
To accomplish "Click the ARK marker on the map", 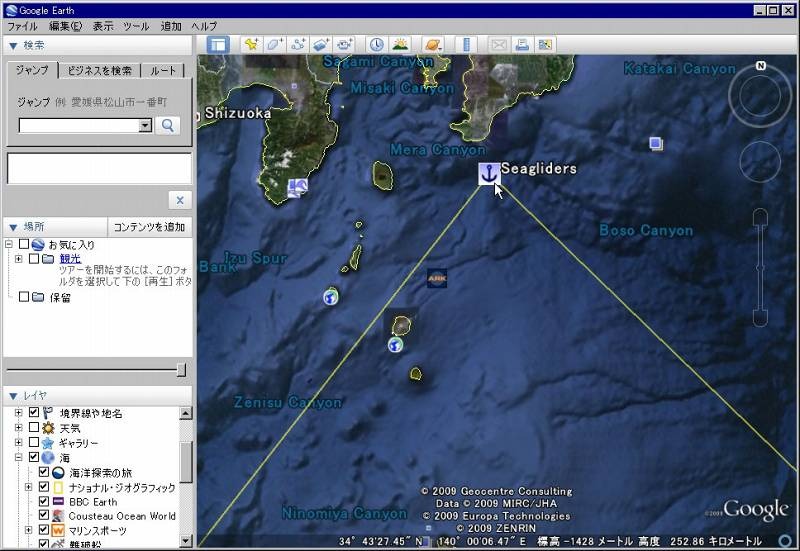I will pyautogui.click(x=437, y=279).
